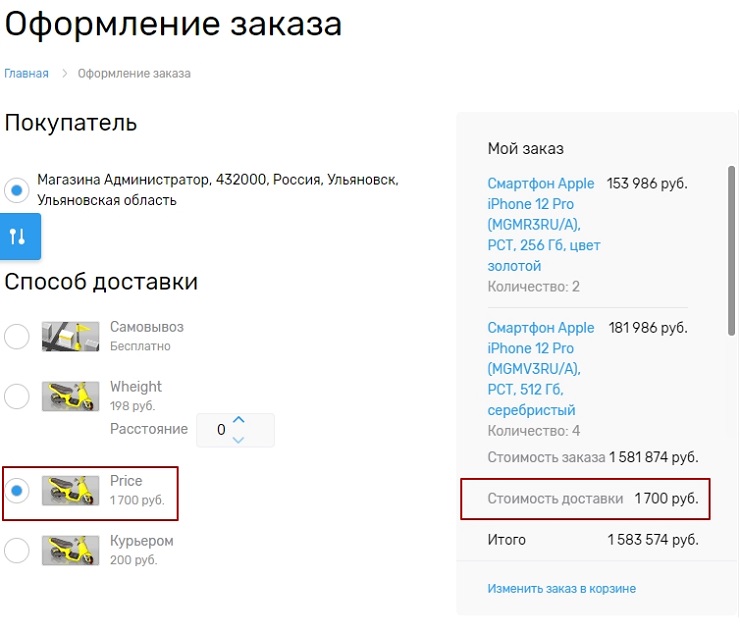
Task: Click the 200 руб. delivery price
Action: [x=134, y=560]
